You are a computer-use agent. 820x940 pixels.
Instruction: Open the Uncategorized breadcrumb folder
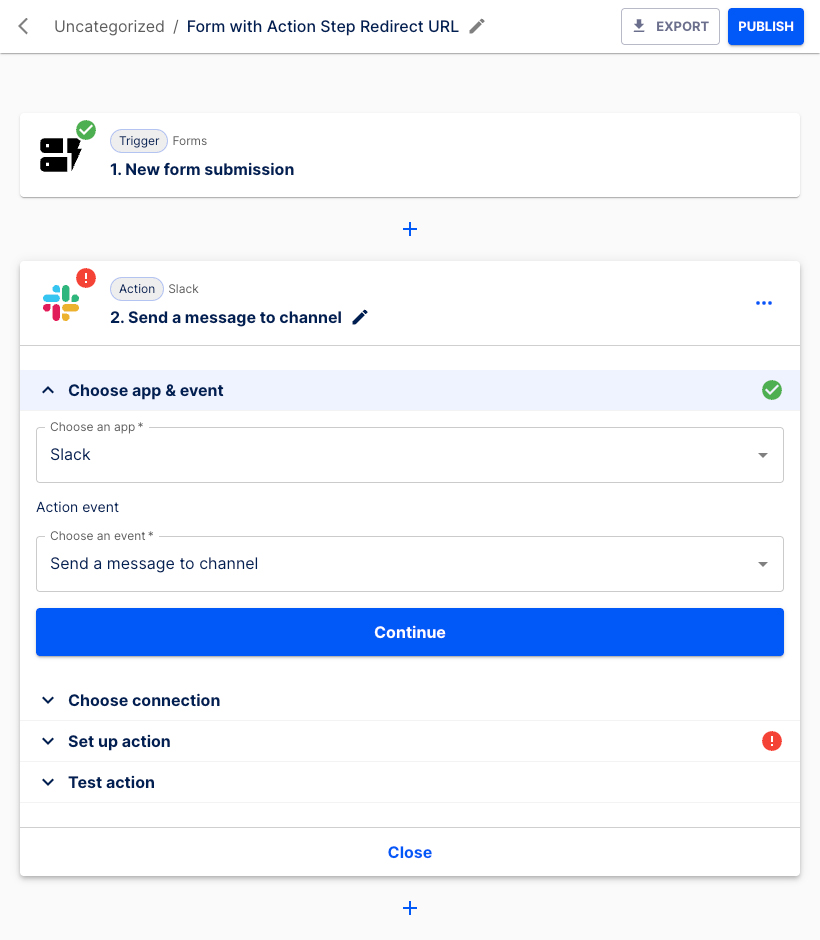coord(109,26)
